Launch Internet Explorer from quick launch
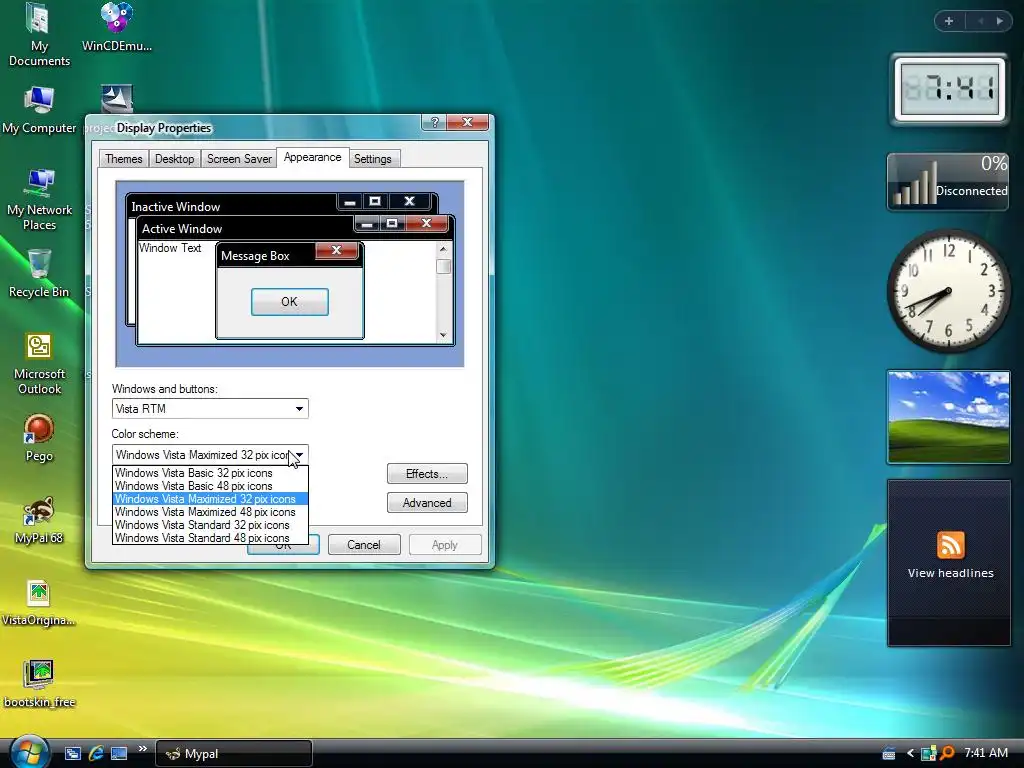Image resolution: width=1024 pixels, height=768 pixels. pyautogui.click(x=95, y=753)
